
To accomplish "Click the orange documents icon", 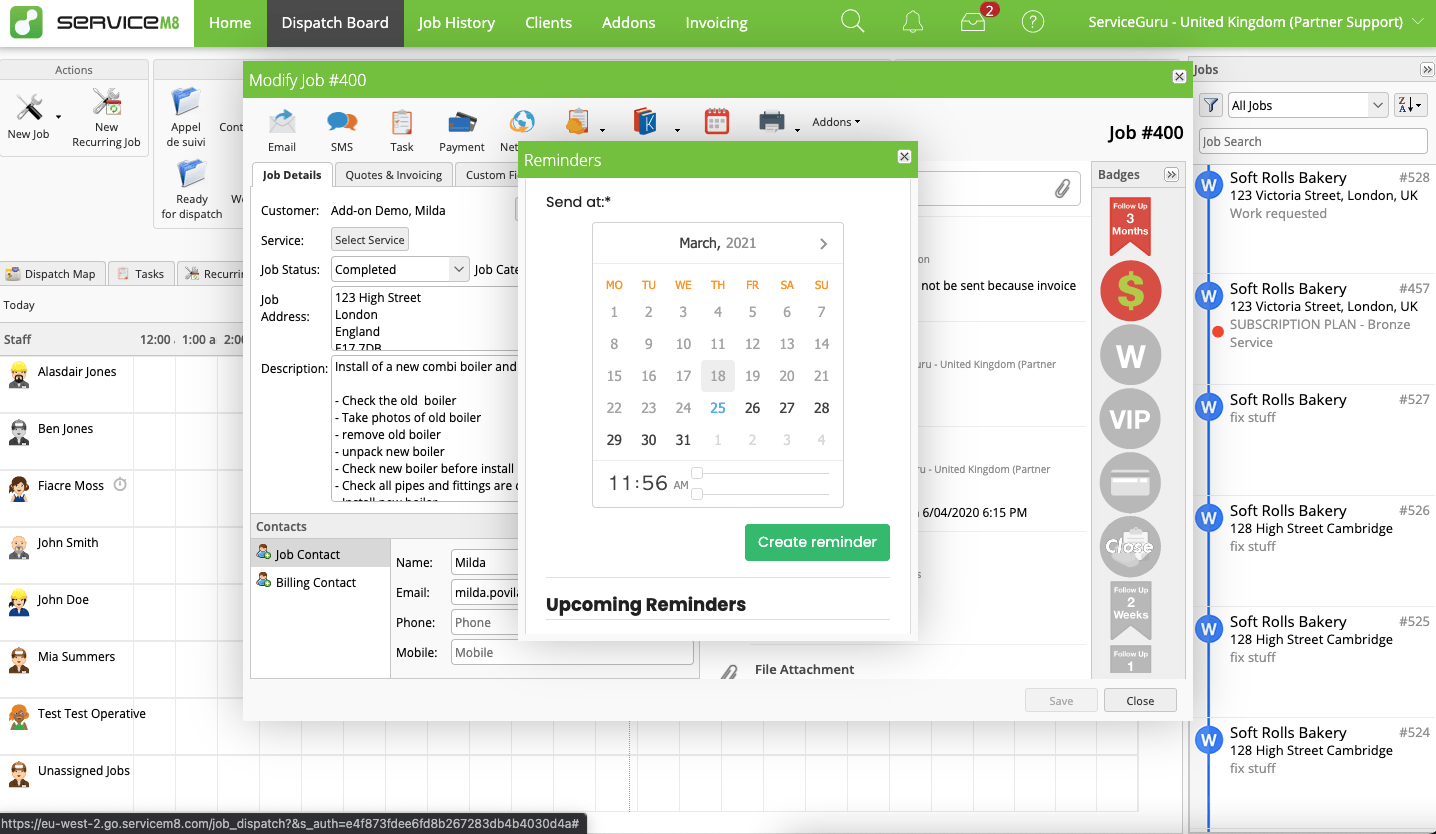I will coord(577,122).
